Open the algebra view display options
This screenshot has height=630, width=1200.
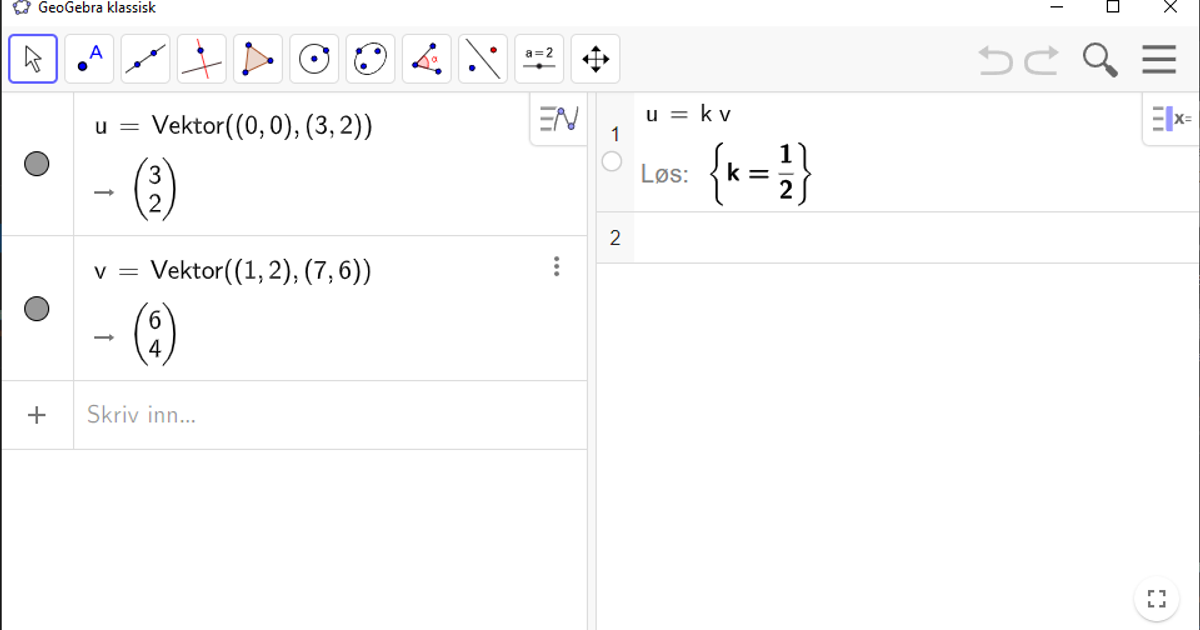557,120
